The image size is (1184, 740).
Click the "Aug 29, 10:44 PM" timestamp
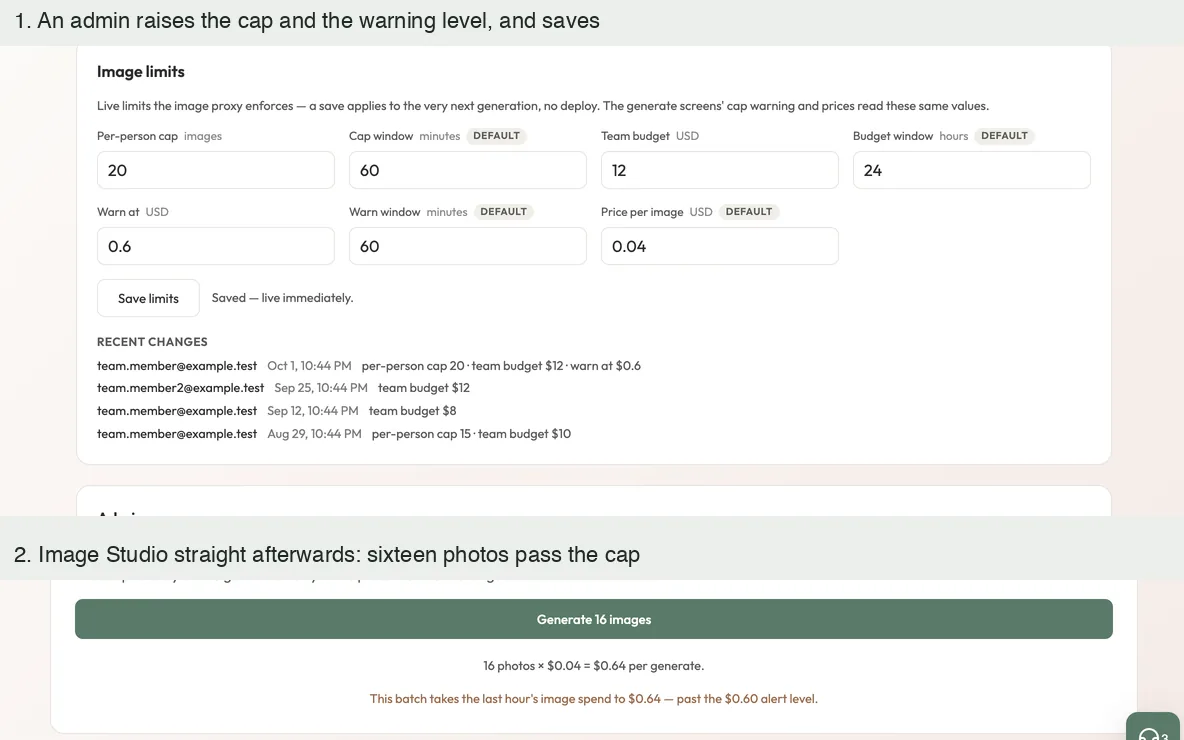(314, 433)
